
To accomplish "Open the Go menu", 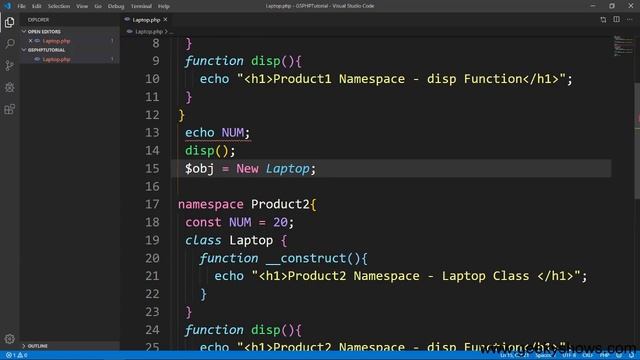I will [x=98, y=6].
